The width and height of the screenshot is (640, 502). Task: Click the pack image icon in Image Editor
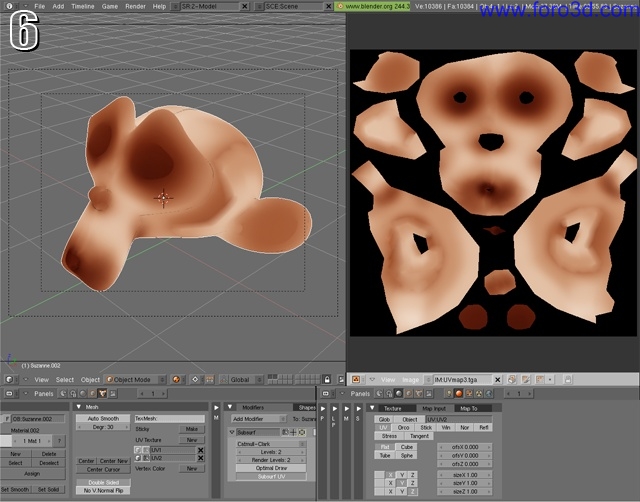pyautogui.click(x=512, y=380)
